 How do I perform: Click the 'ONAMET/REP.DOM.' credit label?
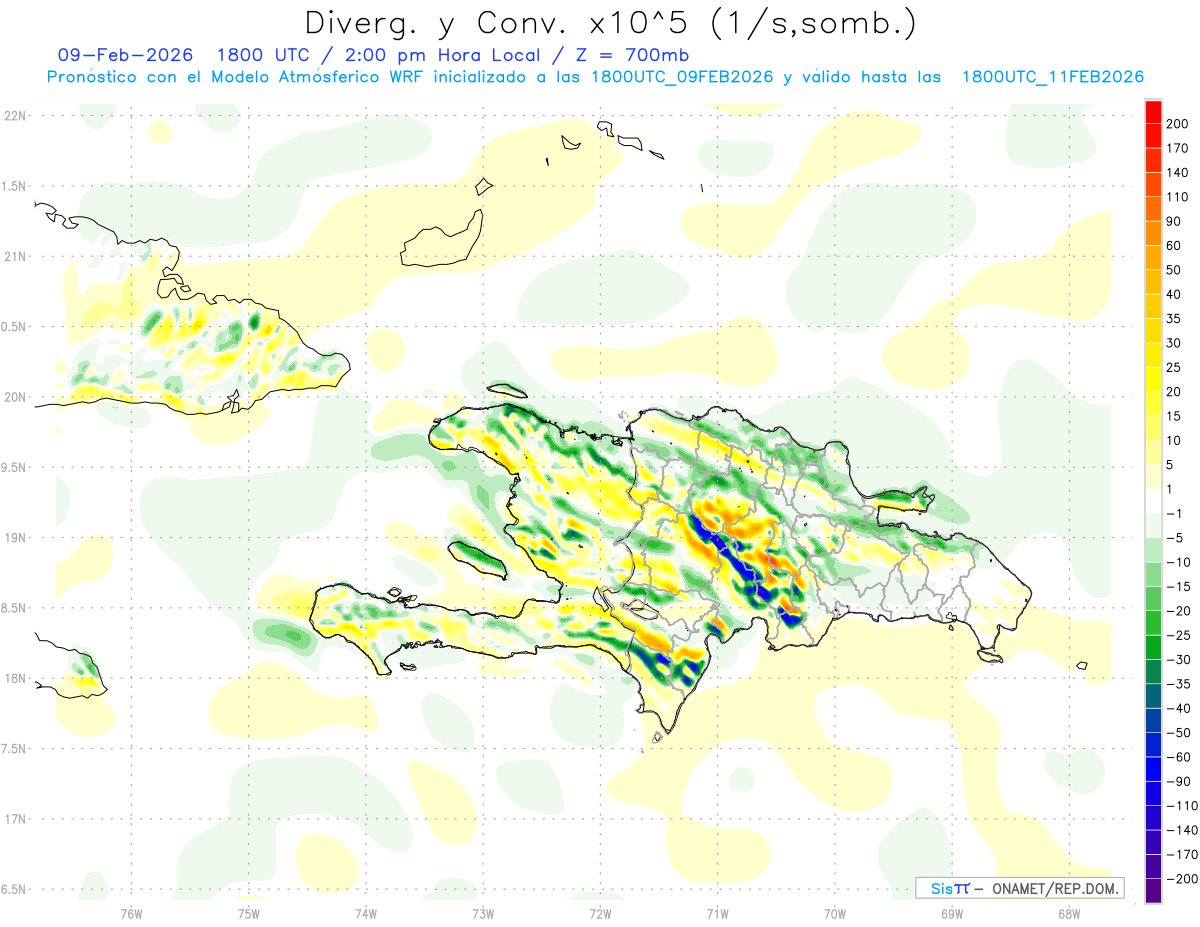[x=1054, y=888]
